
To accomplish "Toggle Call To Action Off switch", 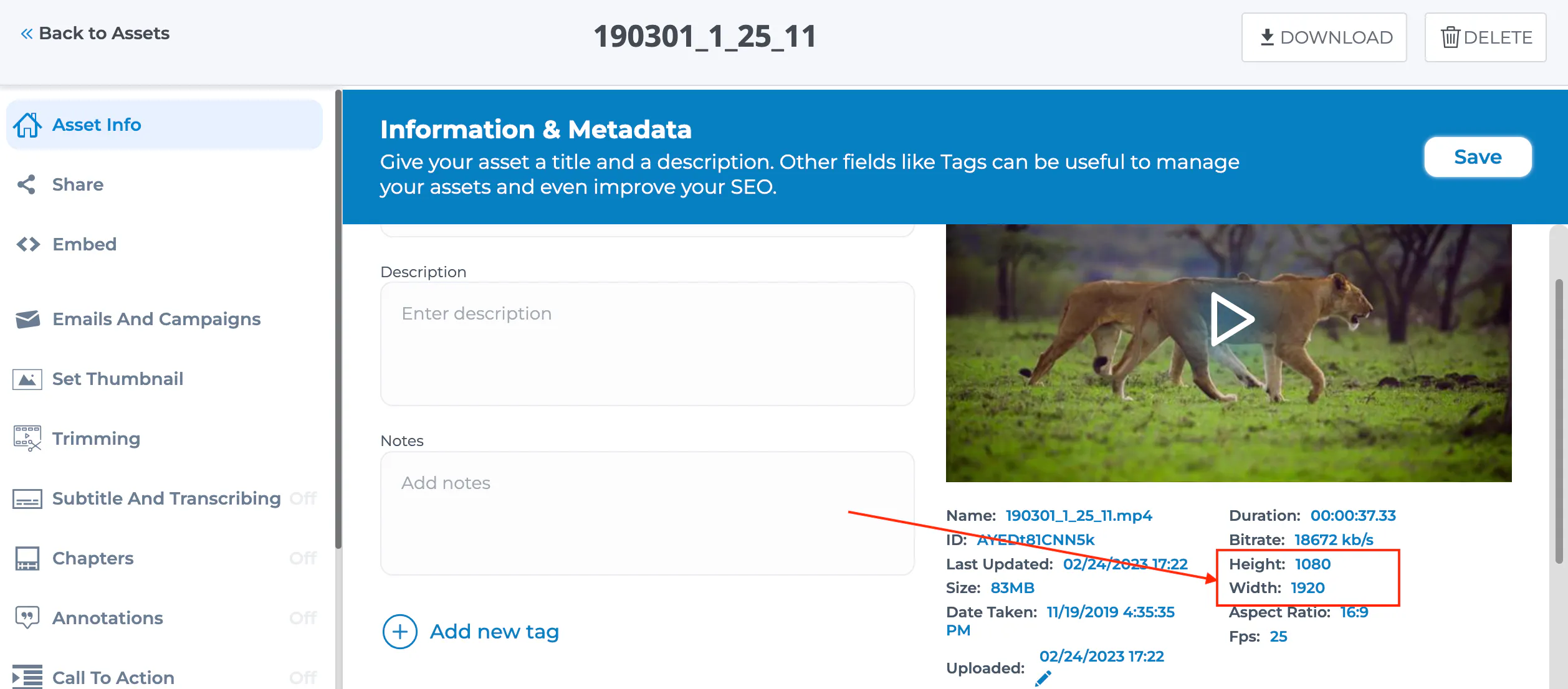I will pyautogui.click(x=304, y=678).
